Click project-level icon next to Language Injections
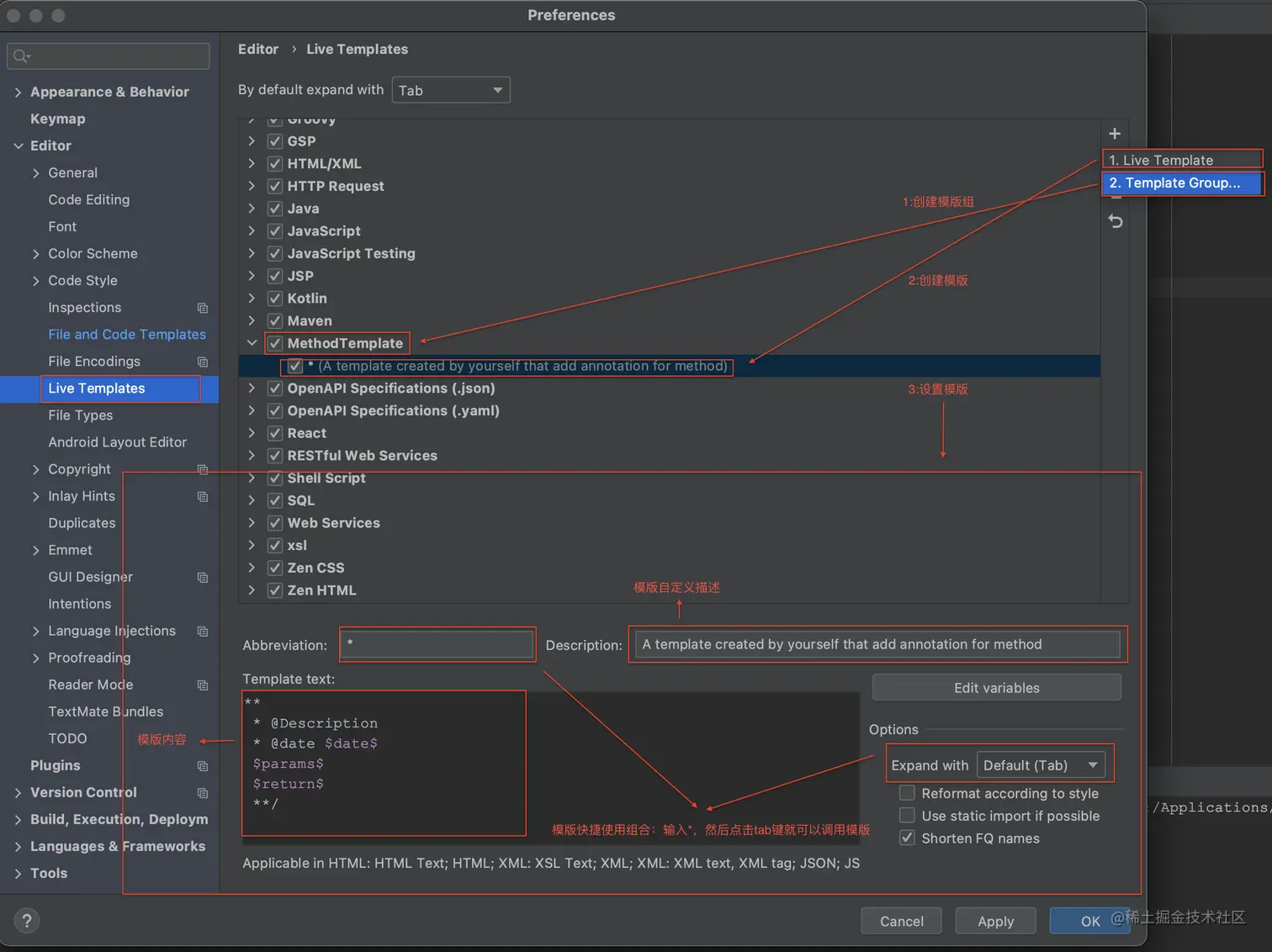Screen dimensions: 1272x952 point(203,631)
